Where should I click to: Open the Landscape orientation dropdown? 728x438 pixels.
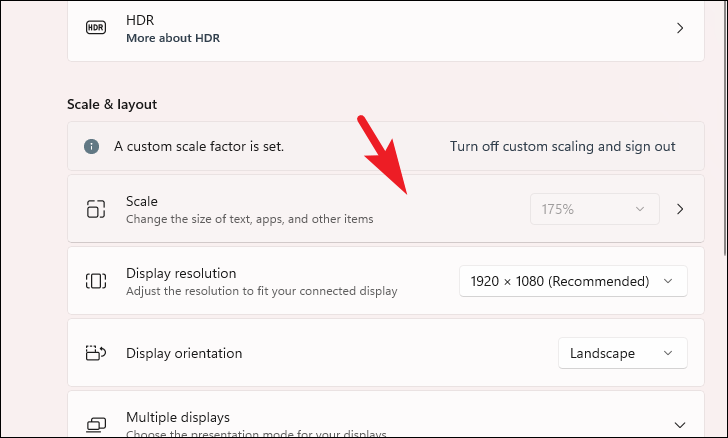point(622,353)
